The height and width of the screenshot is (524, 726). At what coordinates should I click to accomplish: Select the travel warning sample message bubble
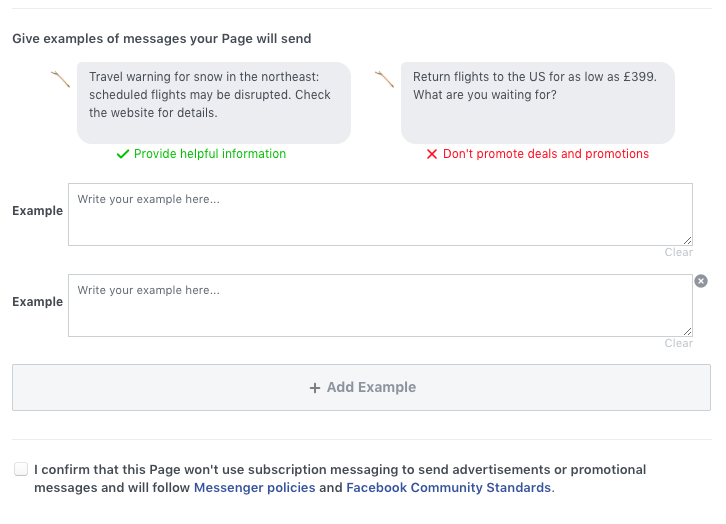tap(214, 103)
